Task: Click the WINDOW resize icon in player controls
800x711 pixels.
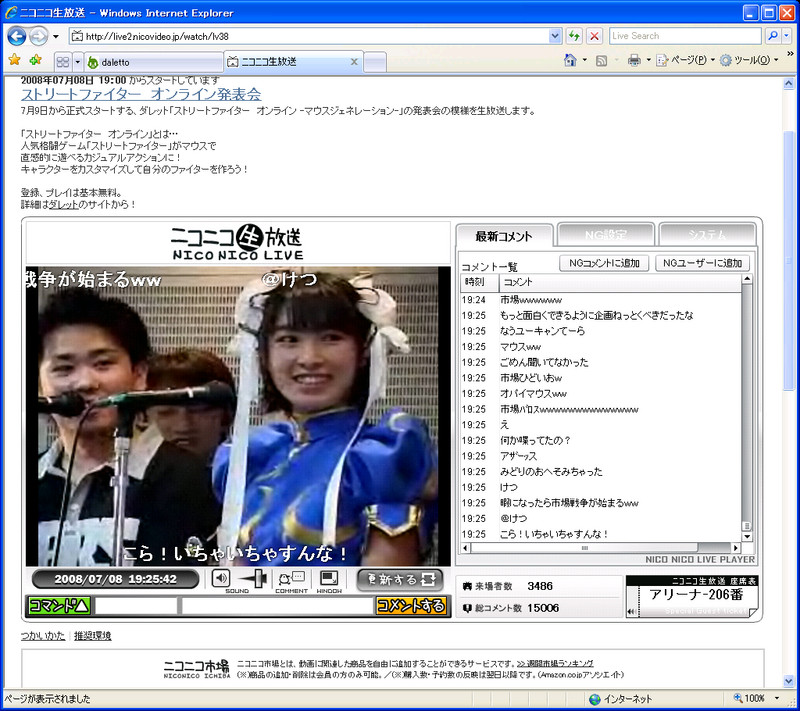Action: click(x=328, y=578)
